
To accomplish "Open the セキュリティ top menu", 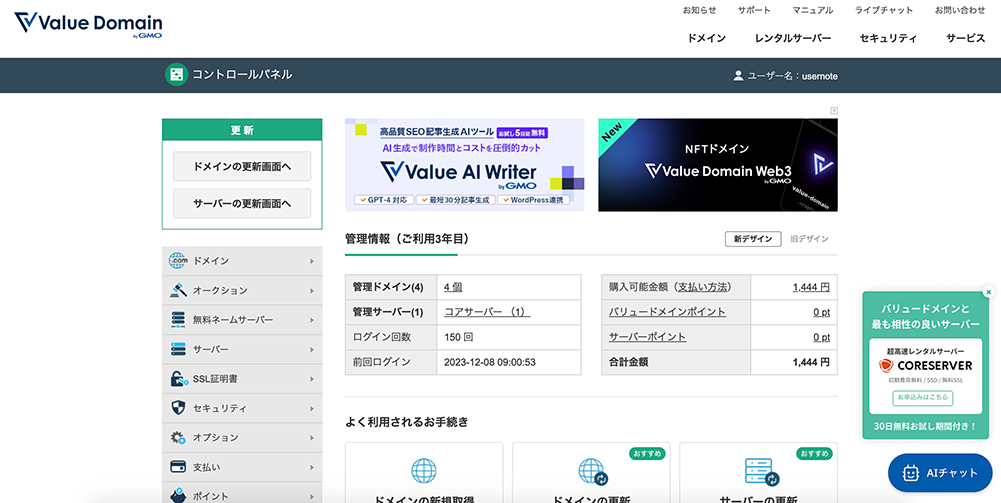I will click(x=888, y=38).
